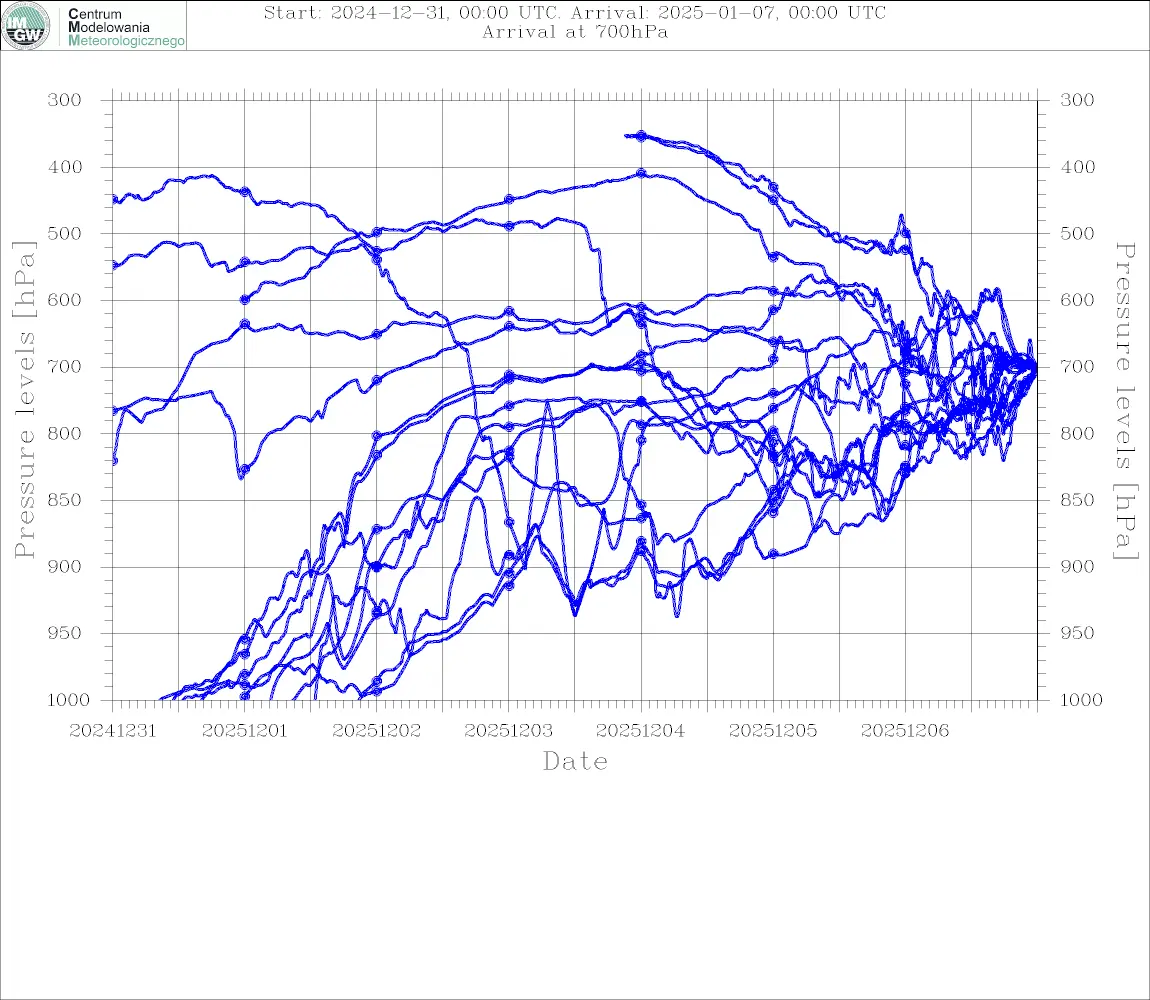Click the left axis label 700
Image resolution: width=1150 pixels, height=1000 pixels.
(x=65, y=367)
